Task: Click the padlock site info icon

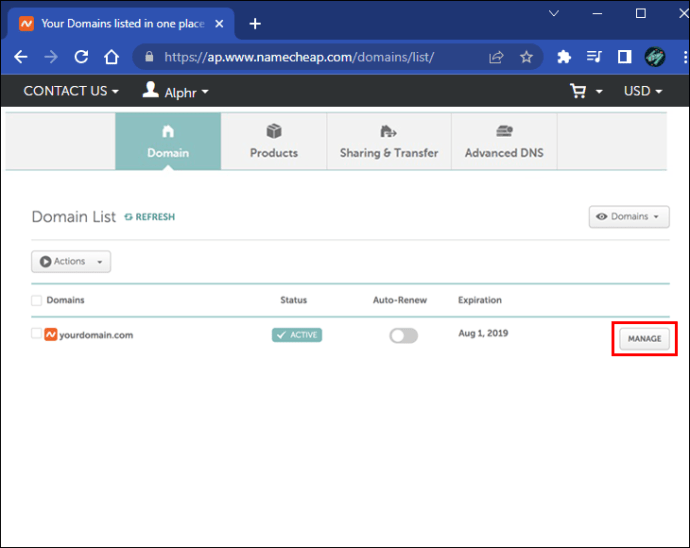Action: coord(149,57)
